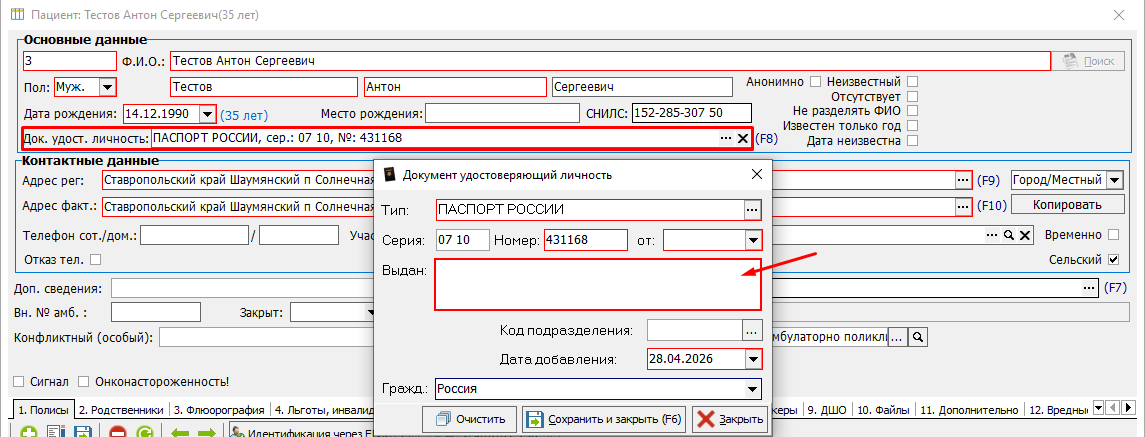Open Доп. сведения ellipsis lookup (F7)

(1089, 288)
